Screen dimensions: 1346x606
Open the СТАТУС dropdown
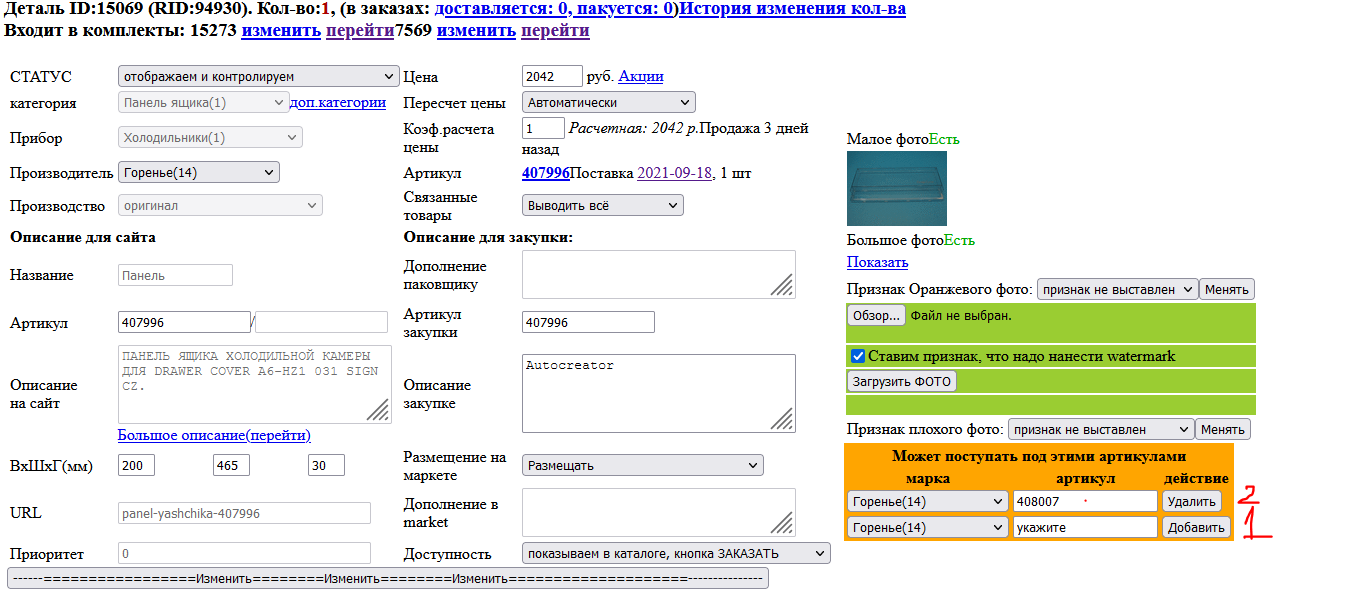257,75
